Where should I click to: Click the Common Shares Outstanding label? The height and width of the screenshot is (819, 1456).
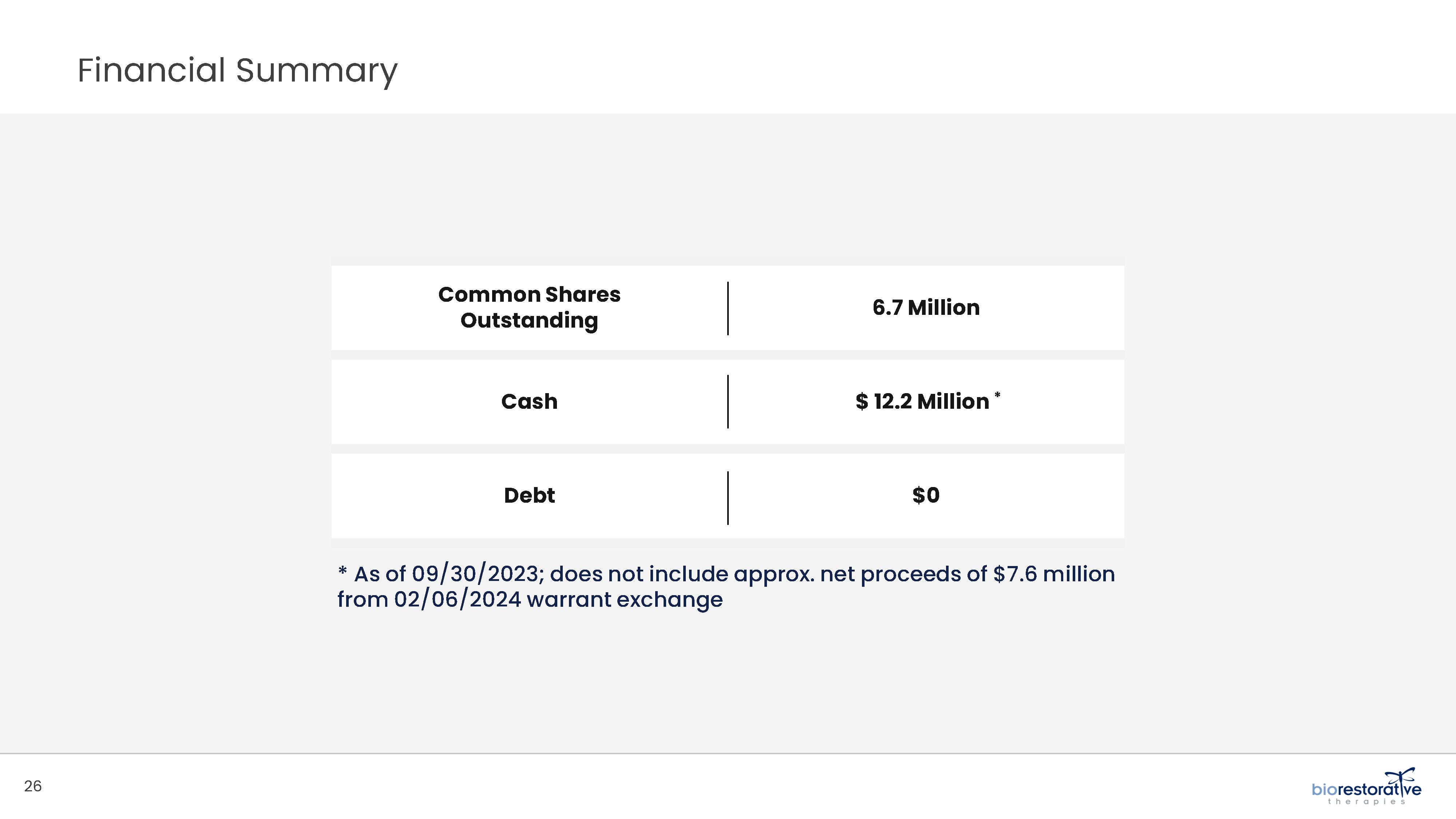point(529,308)
